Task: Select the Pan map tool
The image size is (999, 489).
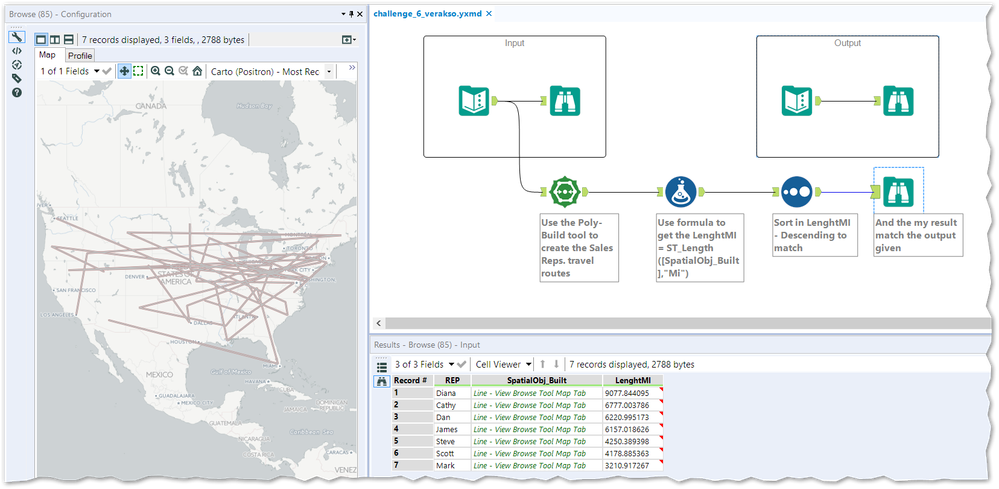Action: tap(124, 71)
